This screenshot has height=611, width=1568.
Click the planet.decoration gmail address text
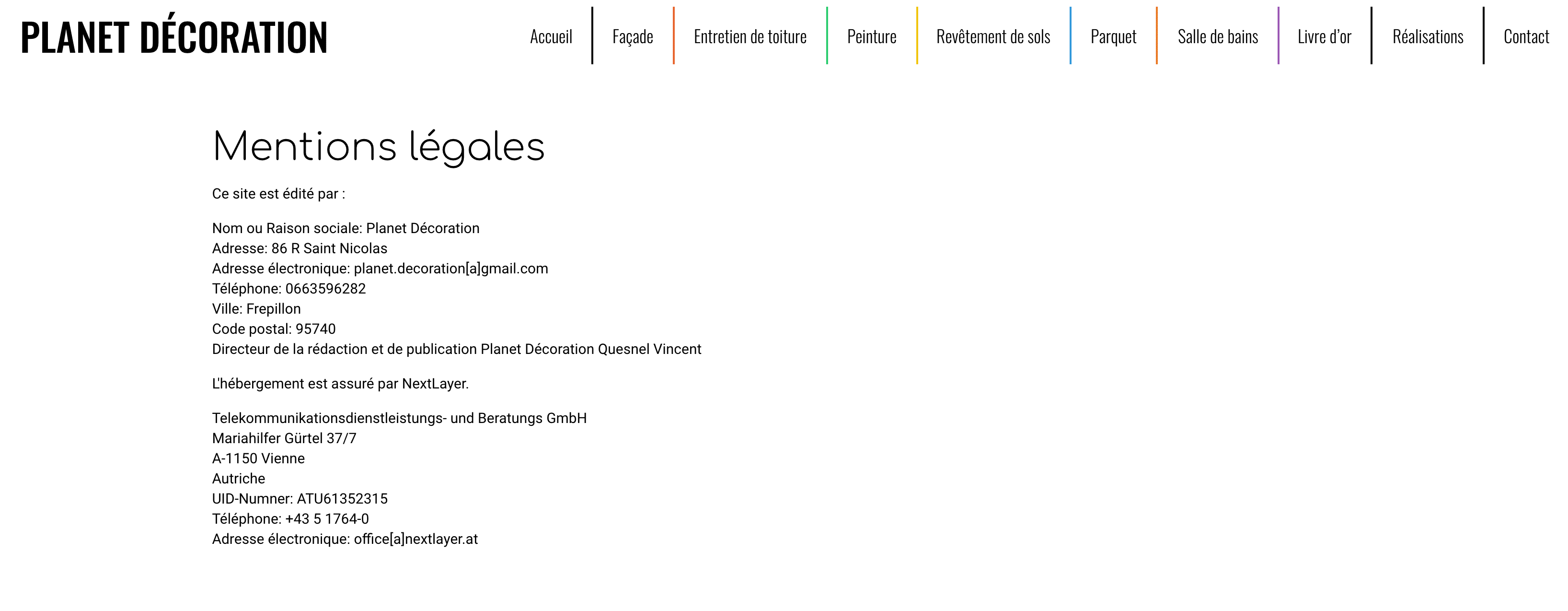[x=450, y=269]
